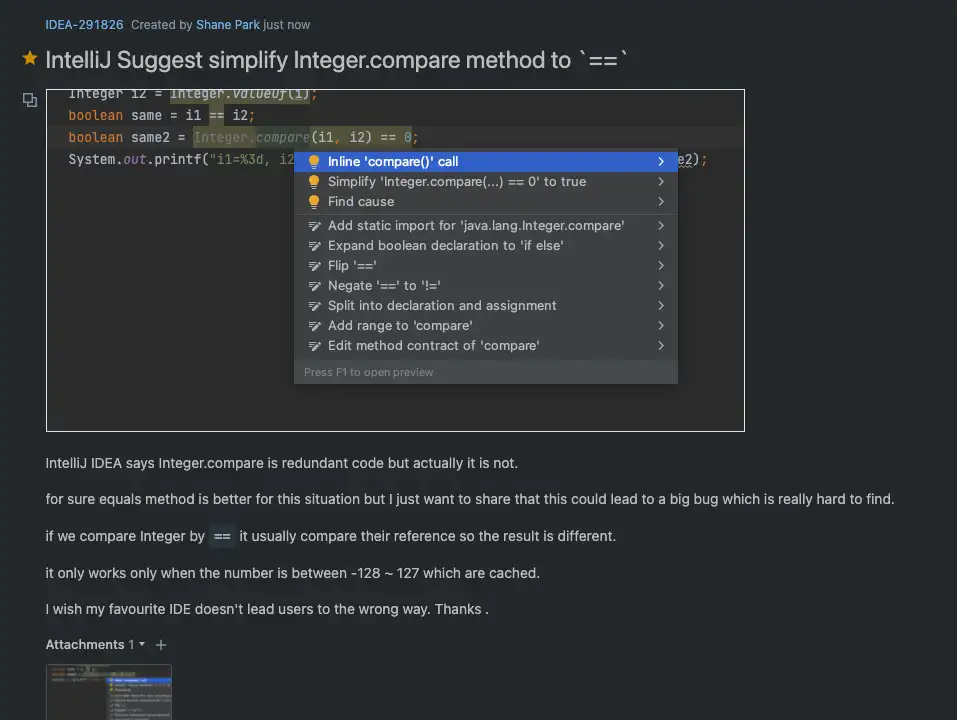Open Shane Park's profile link

pos(228,25)
